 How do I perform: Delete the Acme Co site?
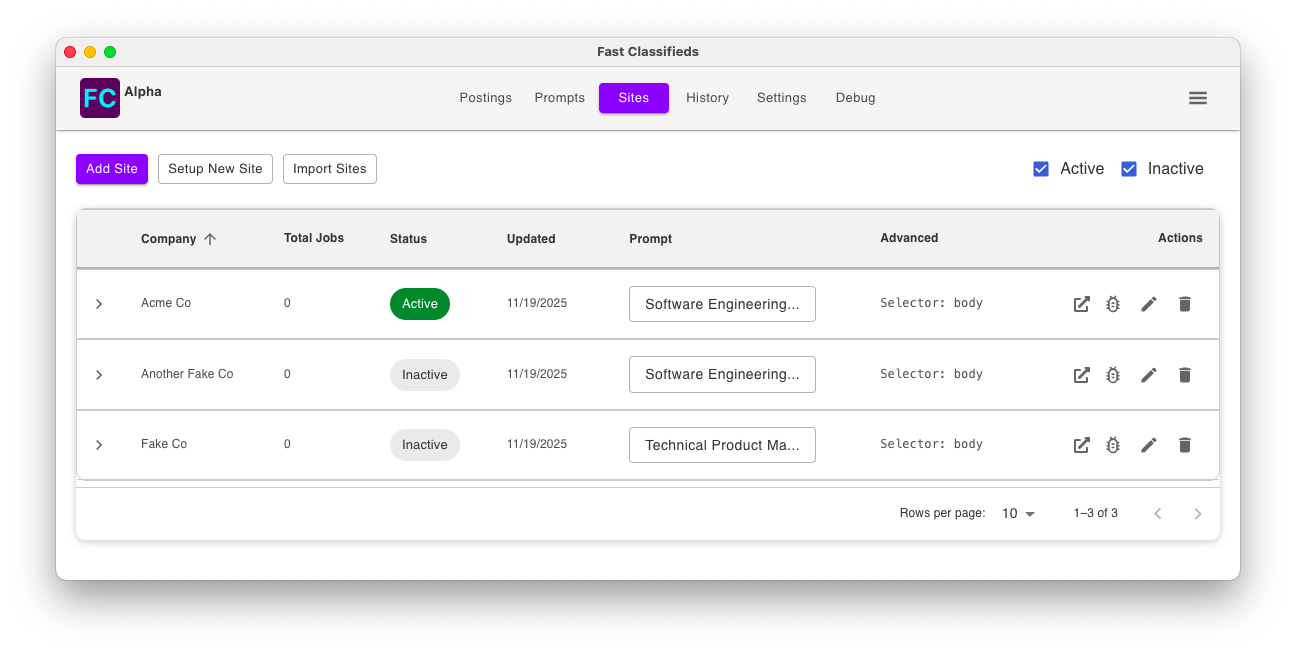pos(1185,304)
